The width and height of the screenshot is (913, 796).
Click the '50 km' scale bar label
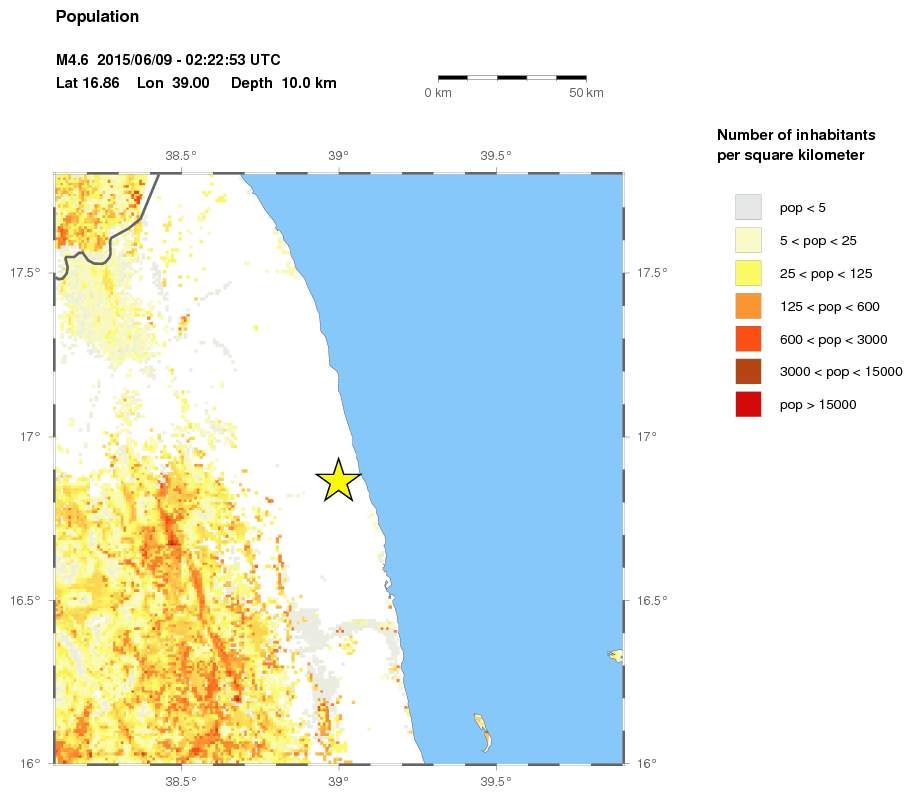coord(586,94)
